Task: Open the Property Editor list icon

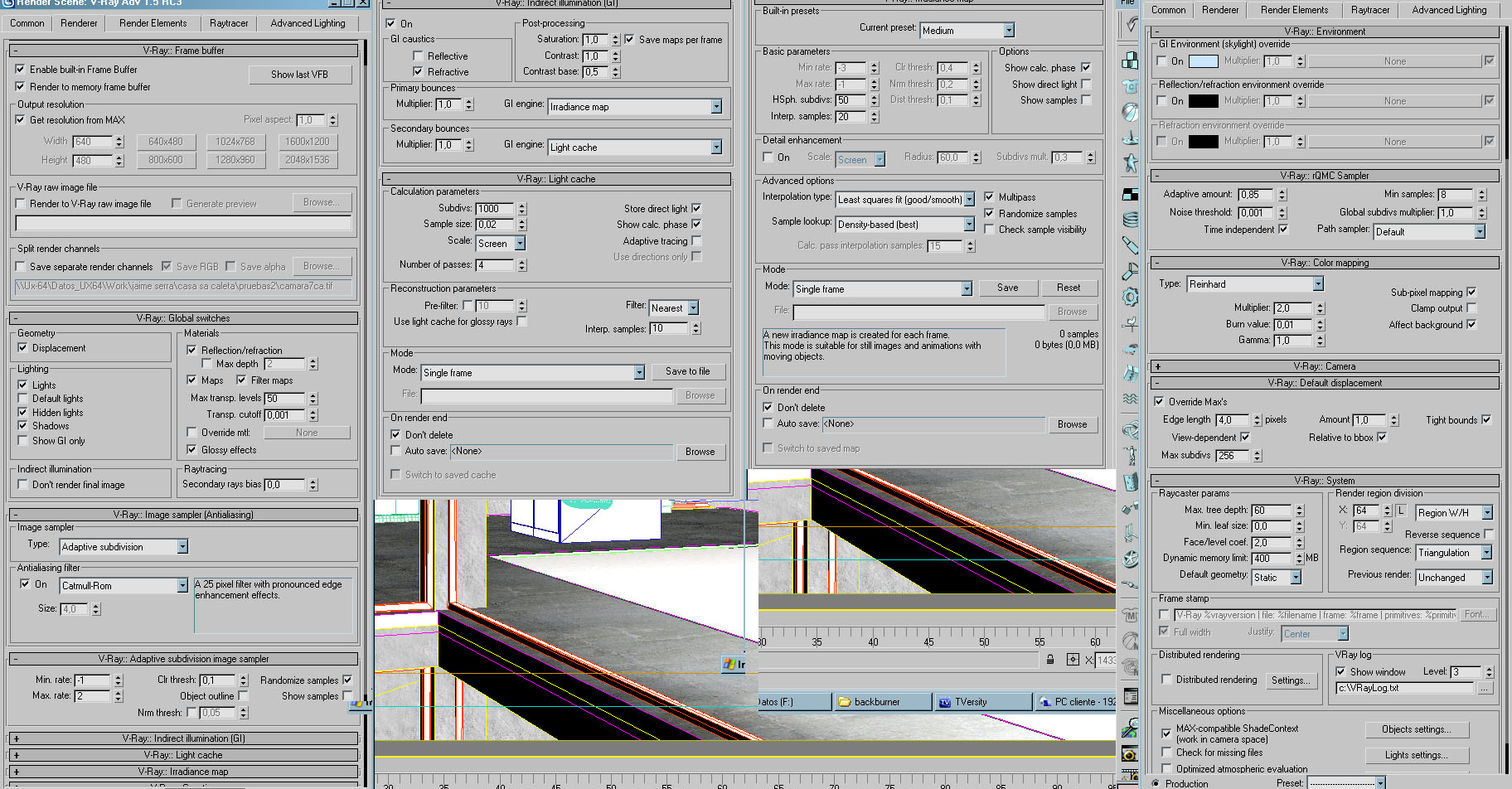Action: coord(1130,697)
